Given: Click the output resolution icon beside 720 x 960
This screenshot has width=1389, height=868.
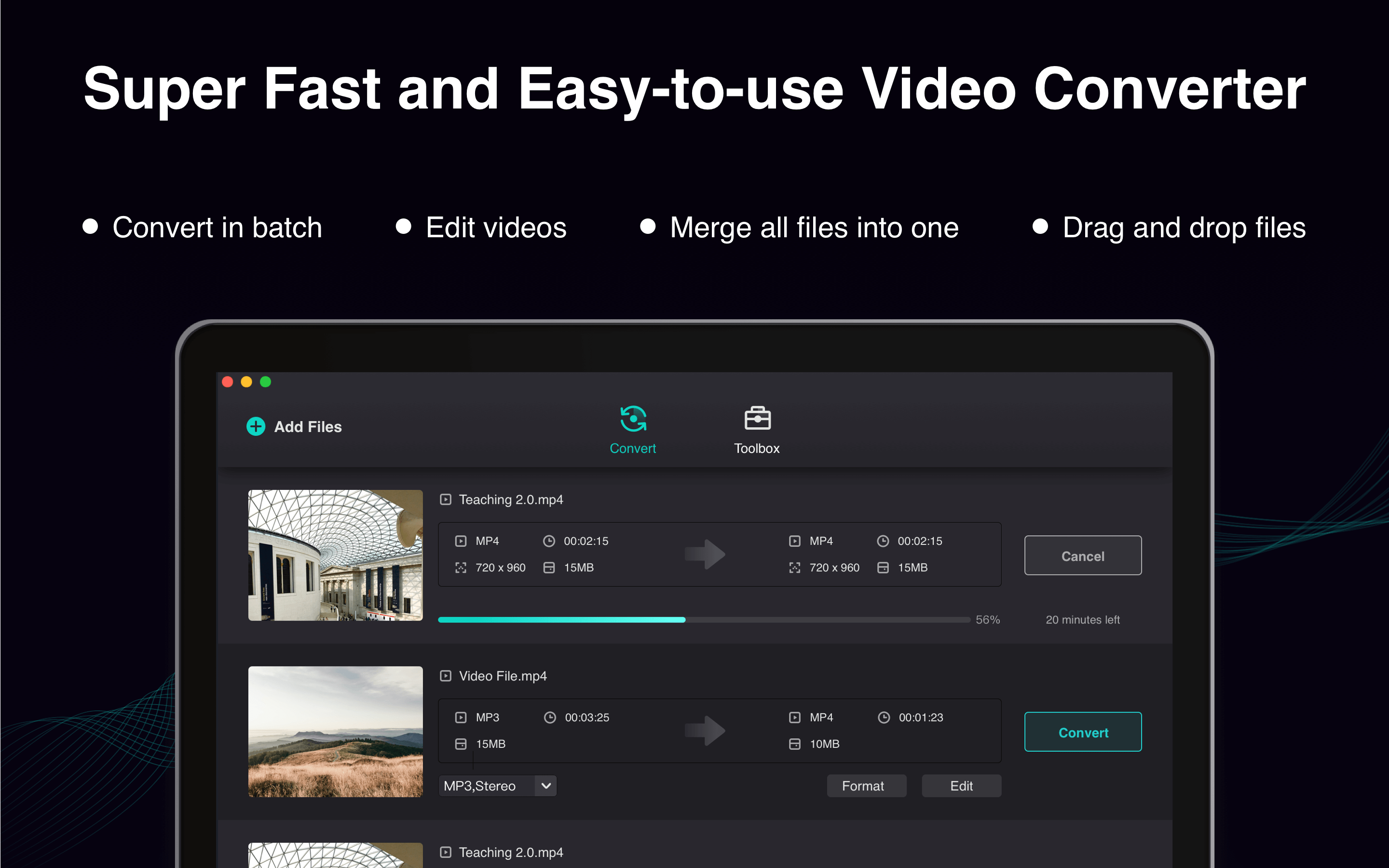Looking at the screenshot, I should [x=795, y=568].
